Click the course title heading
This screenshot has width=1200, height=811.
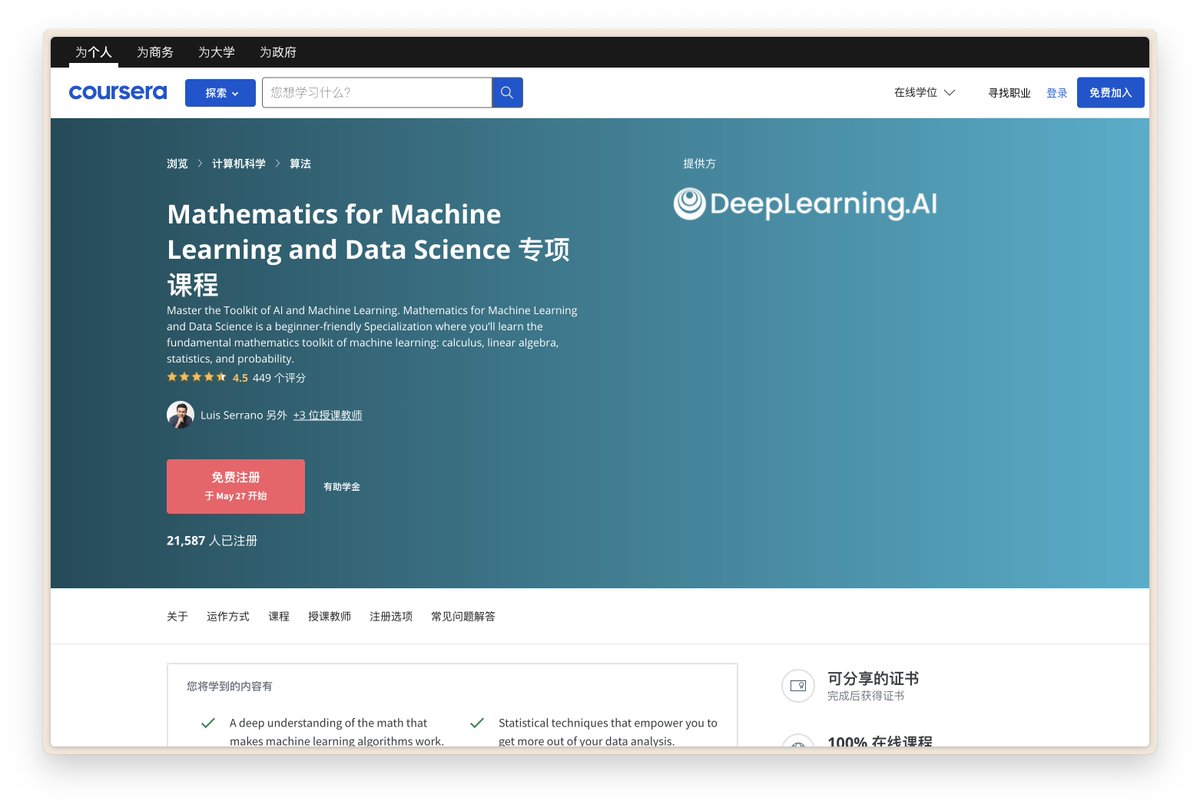(369, 249)
